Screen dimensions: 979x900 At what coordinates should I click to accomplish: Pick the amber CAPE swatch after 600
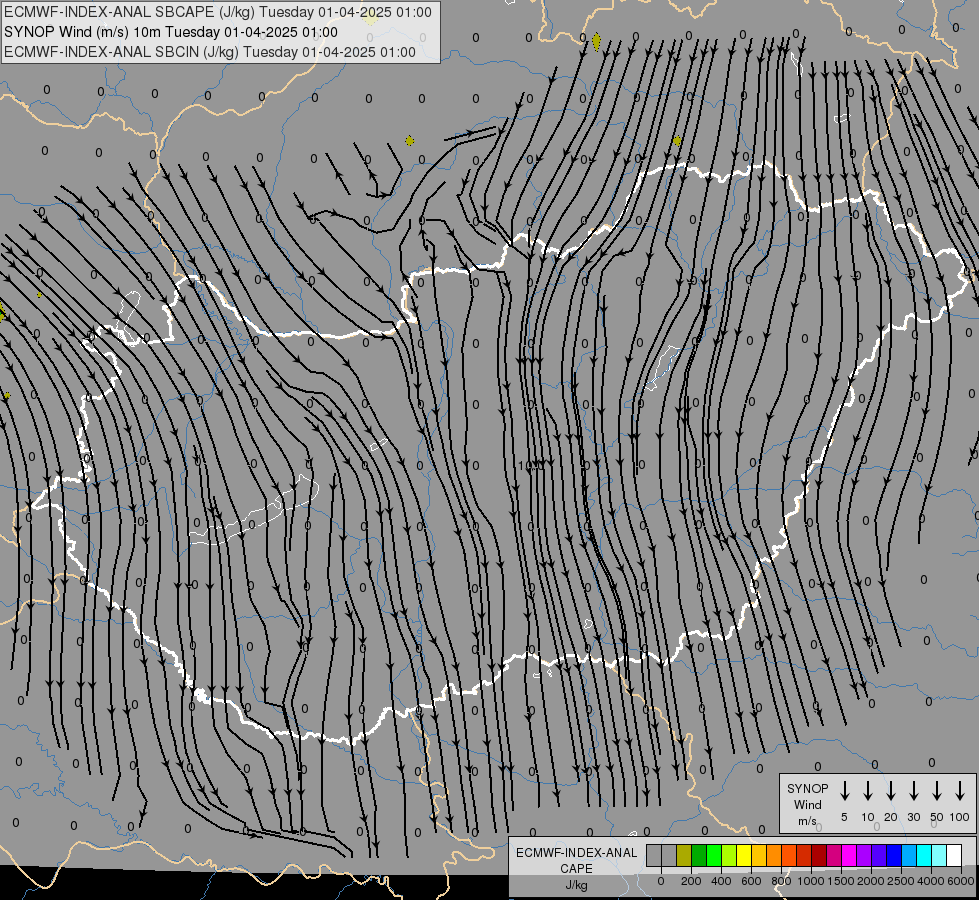click(x=759, y=855)
